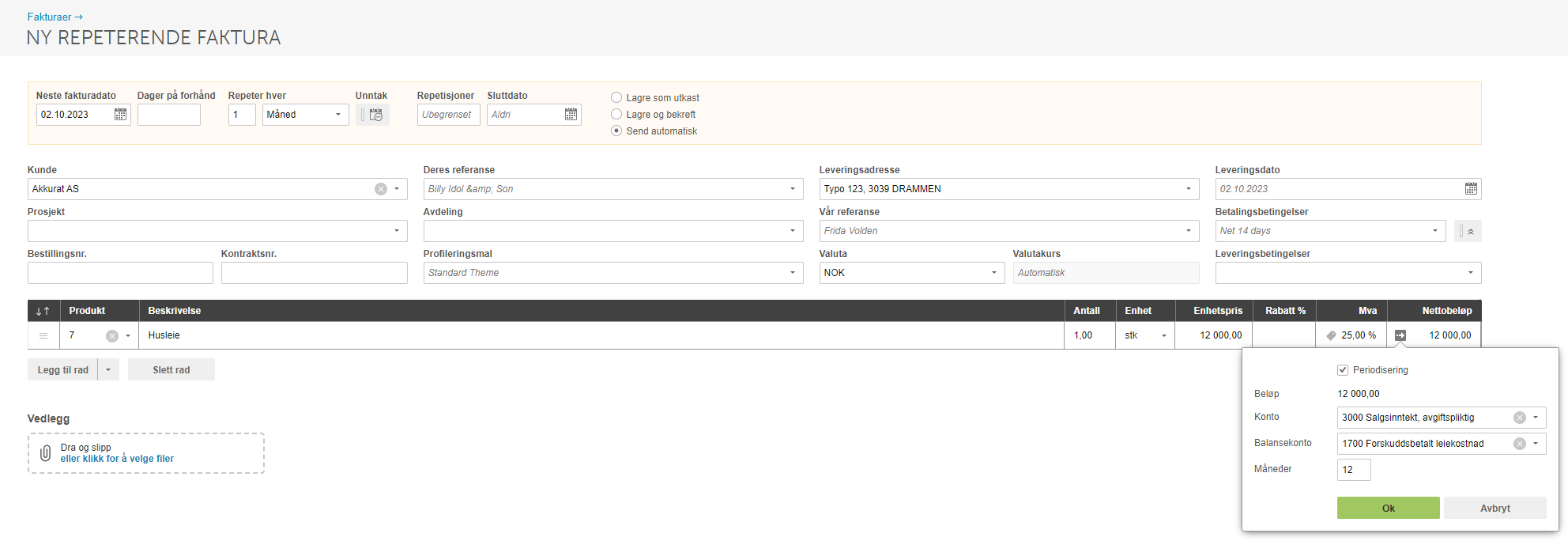The image size is (1568, 541).
Task: Click Enhetspris cell 12 000,00
Action: coord(1214,335)
